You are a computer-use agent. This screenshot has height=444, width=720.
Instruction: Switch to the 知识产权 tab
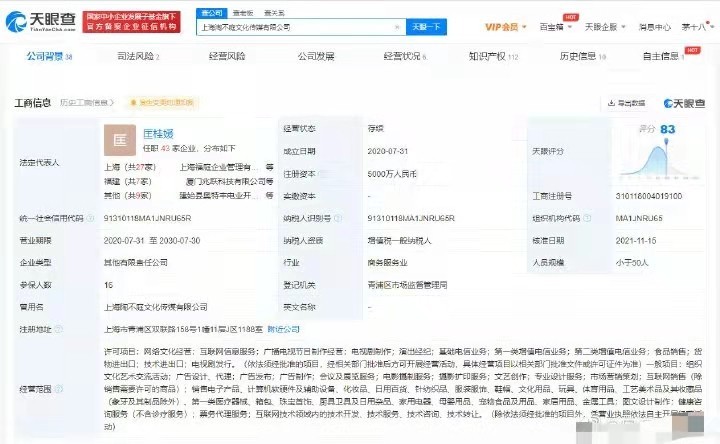pyautogui.click(x=494, y=56)
